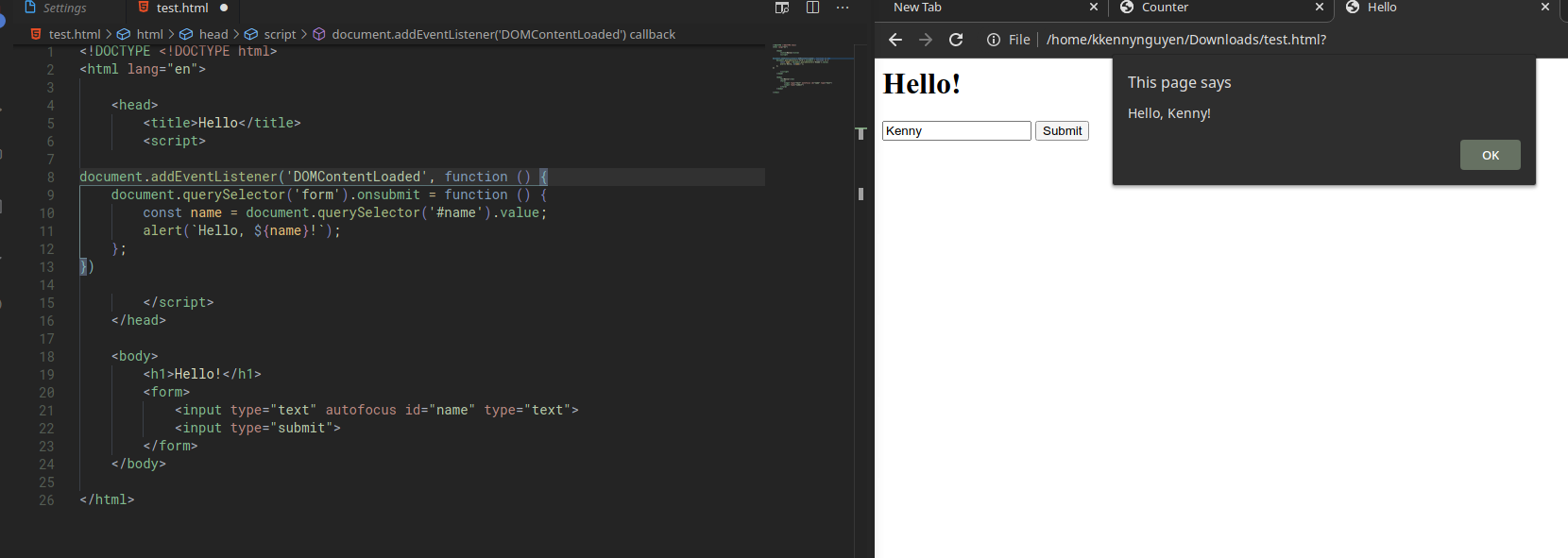Click the 'Hello, Kenny!' alert message
Screen dimensions: 1568x558
[x=1169, y=113]
